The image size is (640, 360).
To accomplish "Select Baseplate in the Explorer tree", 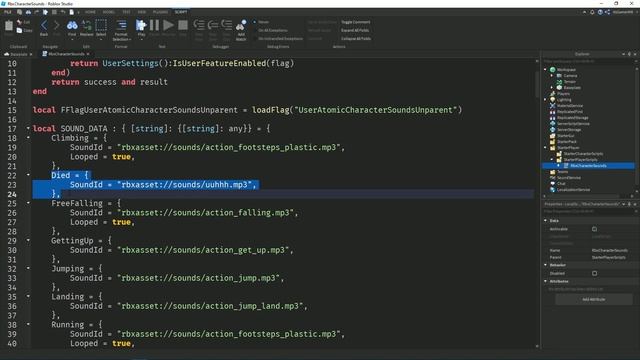I will coord(572,88).
